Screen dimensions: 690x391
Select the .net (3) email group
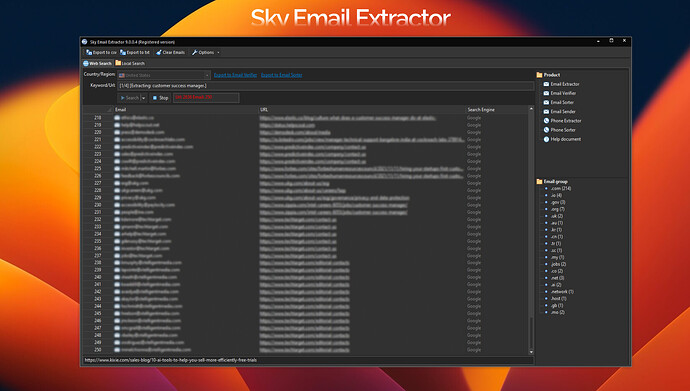coord(557,278)
